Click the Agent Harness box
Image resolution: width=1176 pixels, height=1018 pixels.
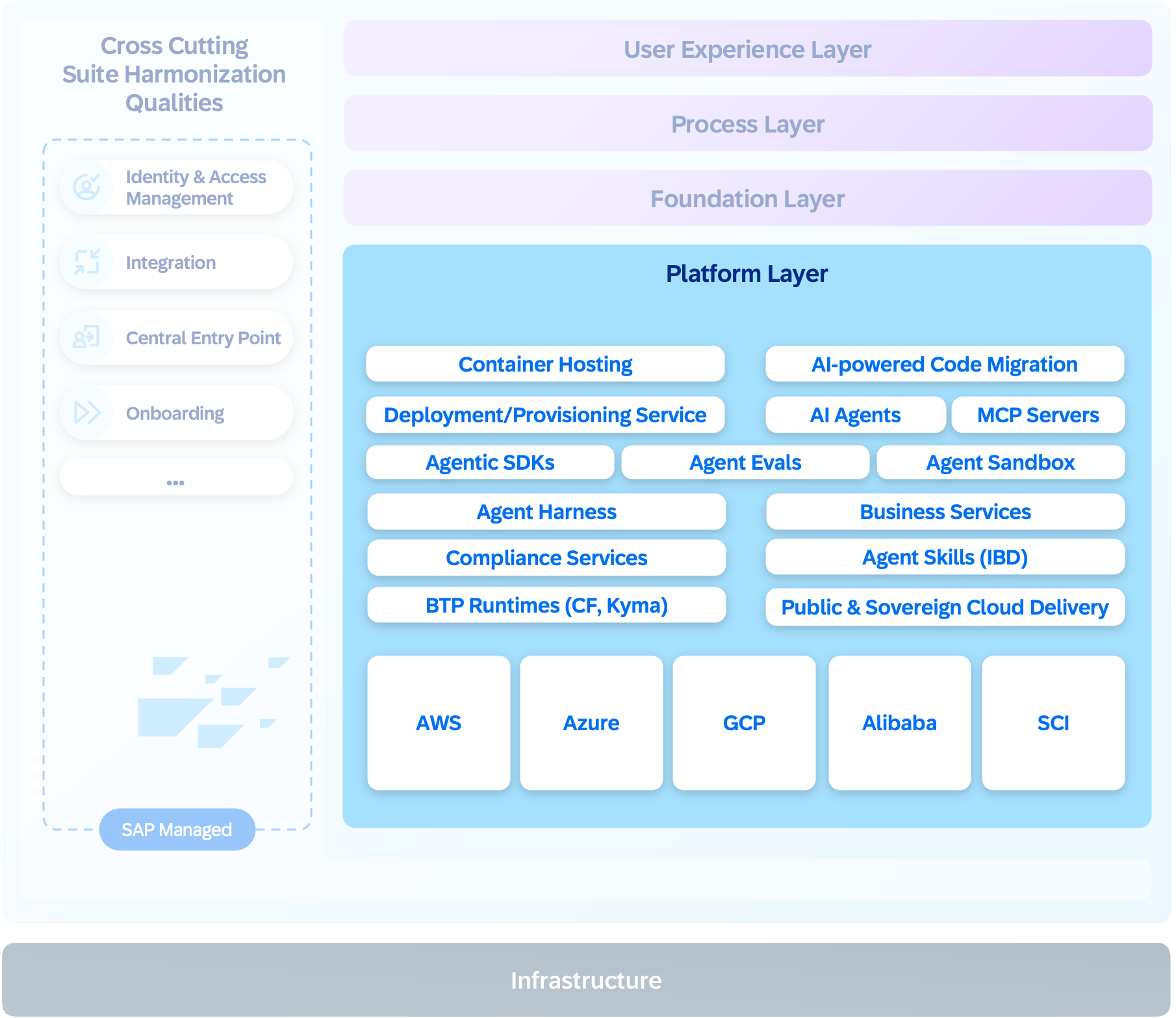click(546, 512)
